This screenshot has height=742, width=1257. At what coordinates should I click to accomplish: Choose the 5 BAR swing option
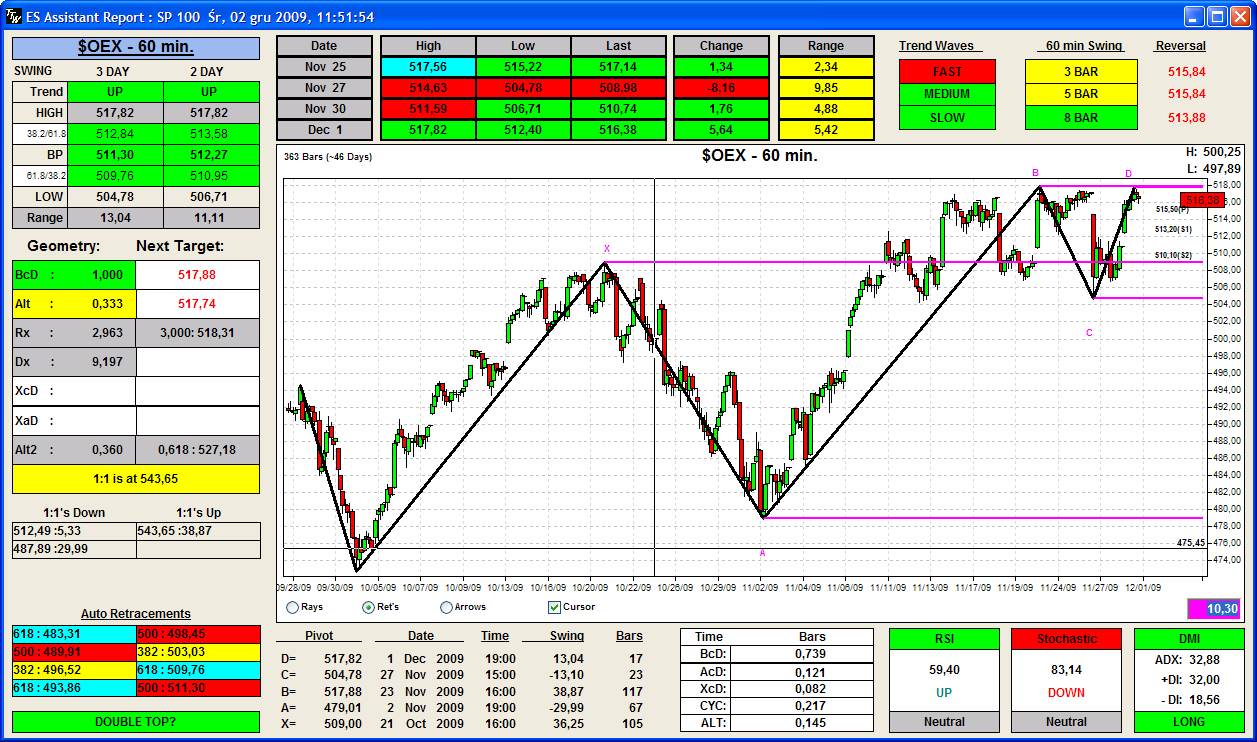pos(1081,94)
